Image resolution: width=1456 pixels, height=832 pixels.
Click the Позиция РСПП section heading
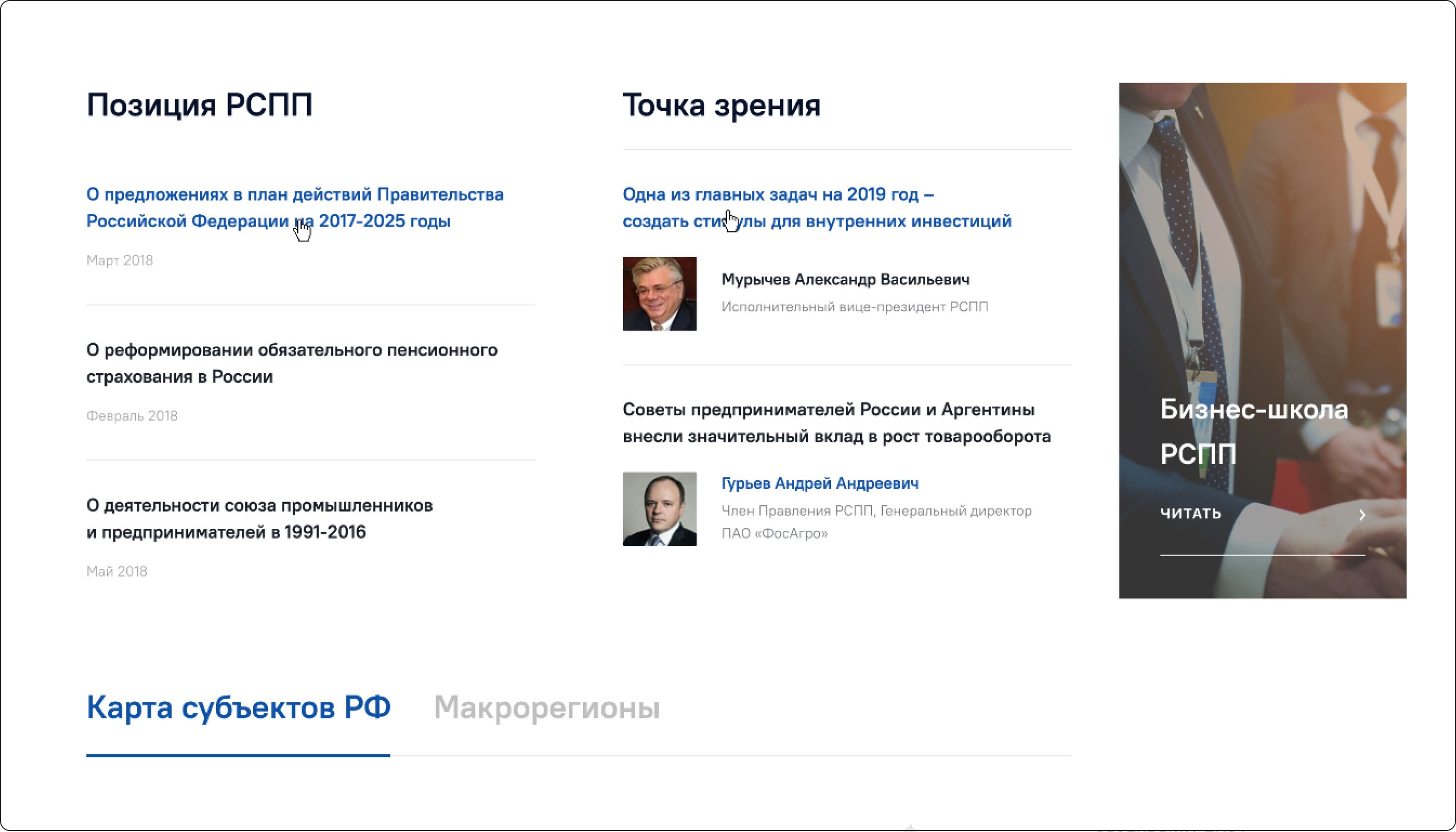pos(199,105)
